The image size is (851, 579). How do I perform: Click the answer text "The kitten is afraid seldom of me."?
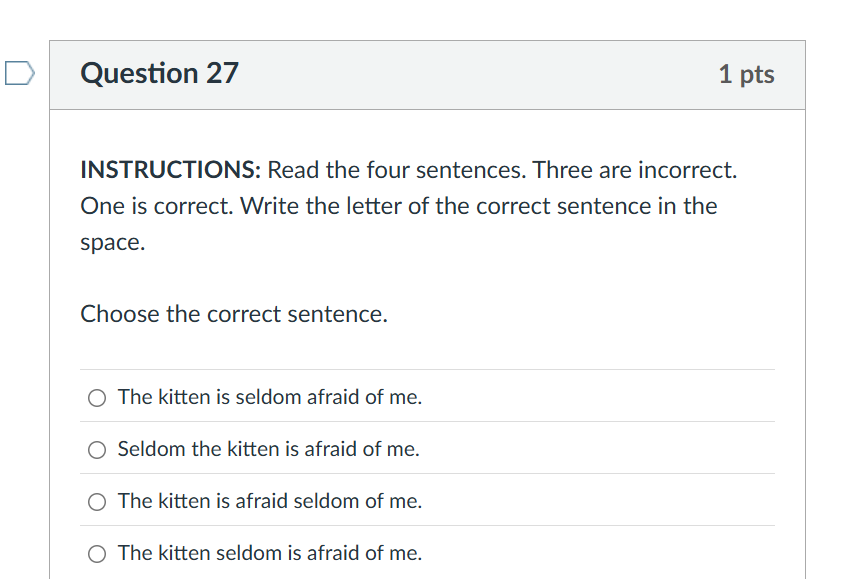point(270,501)
